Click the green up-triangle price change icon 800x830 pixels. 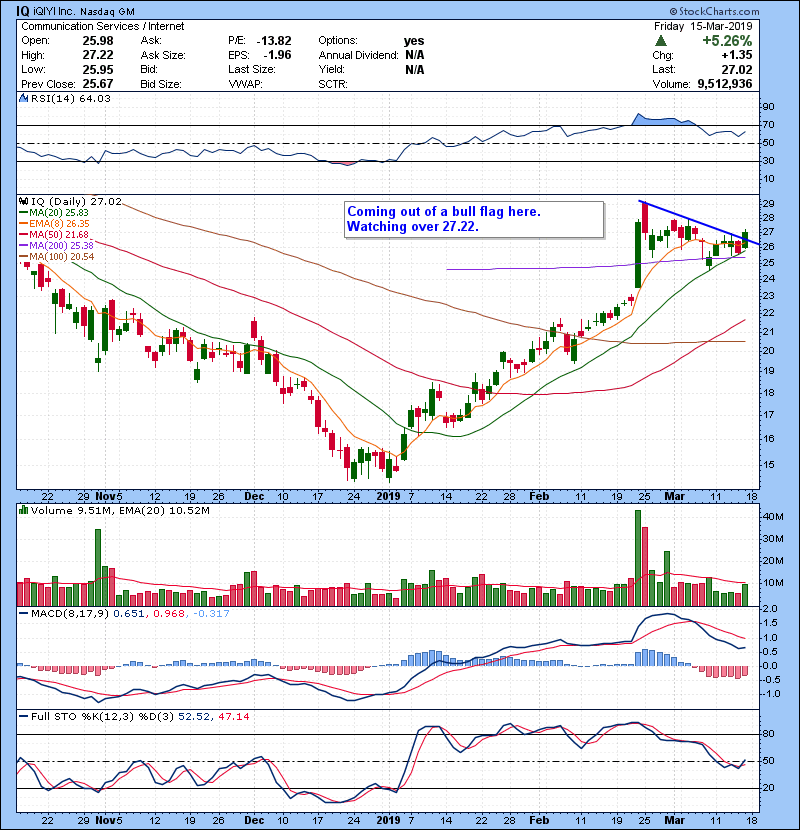pos(660,41)
